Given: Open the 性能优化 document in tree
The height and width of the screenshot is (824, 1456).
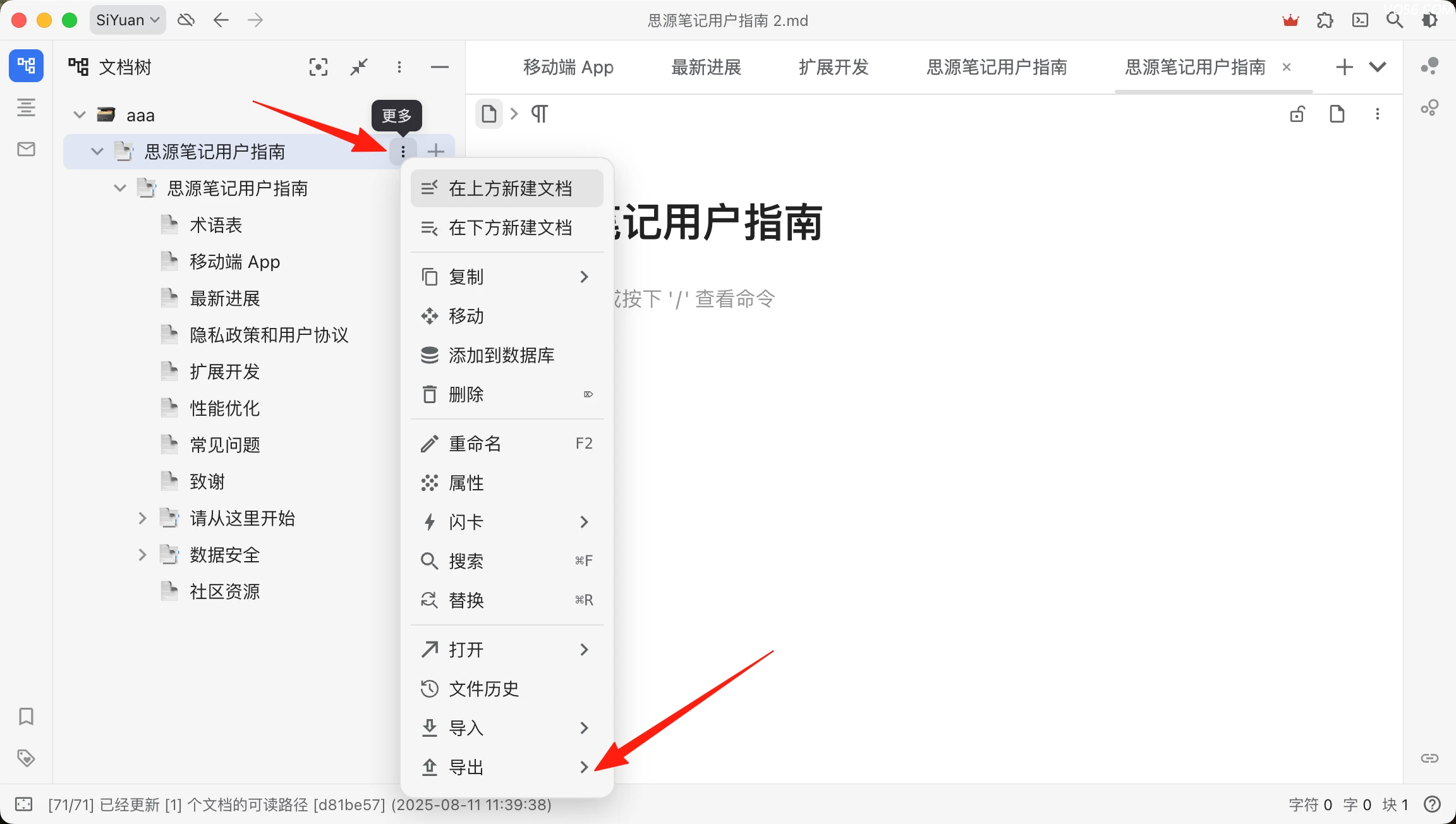Looking at the screenshot, I should point(225,408).
